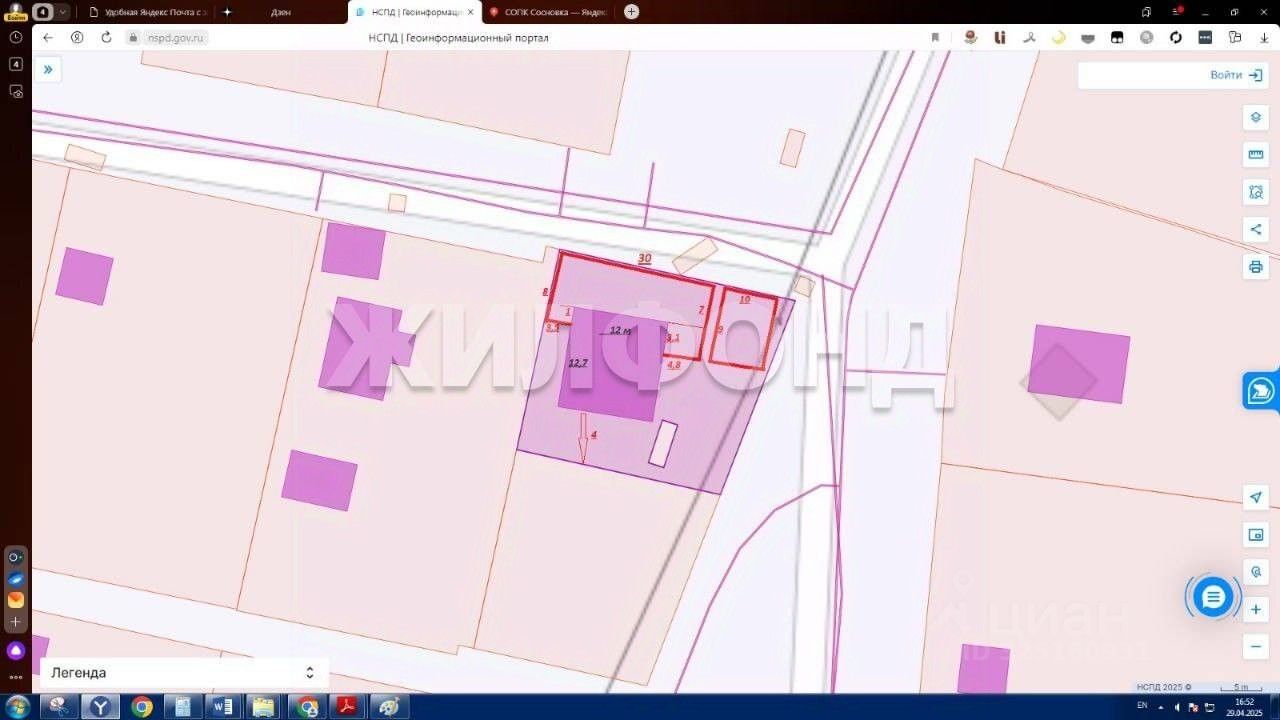Click the Войти login button

[x=1236, y=75]
